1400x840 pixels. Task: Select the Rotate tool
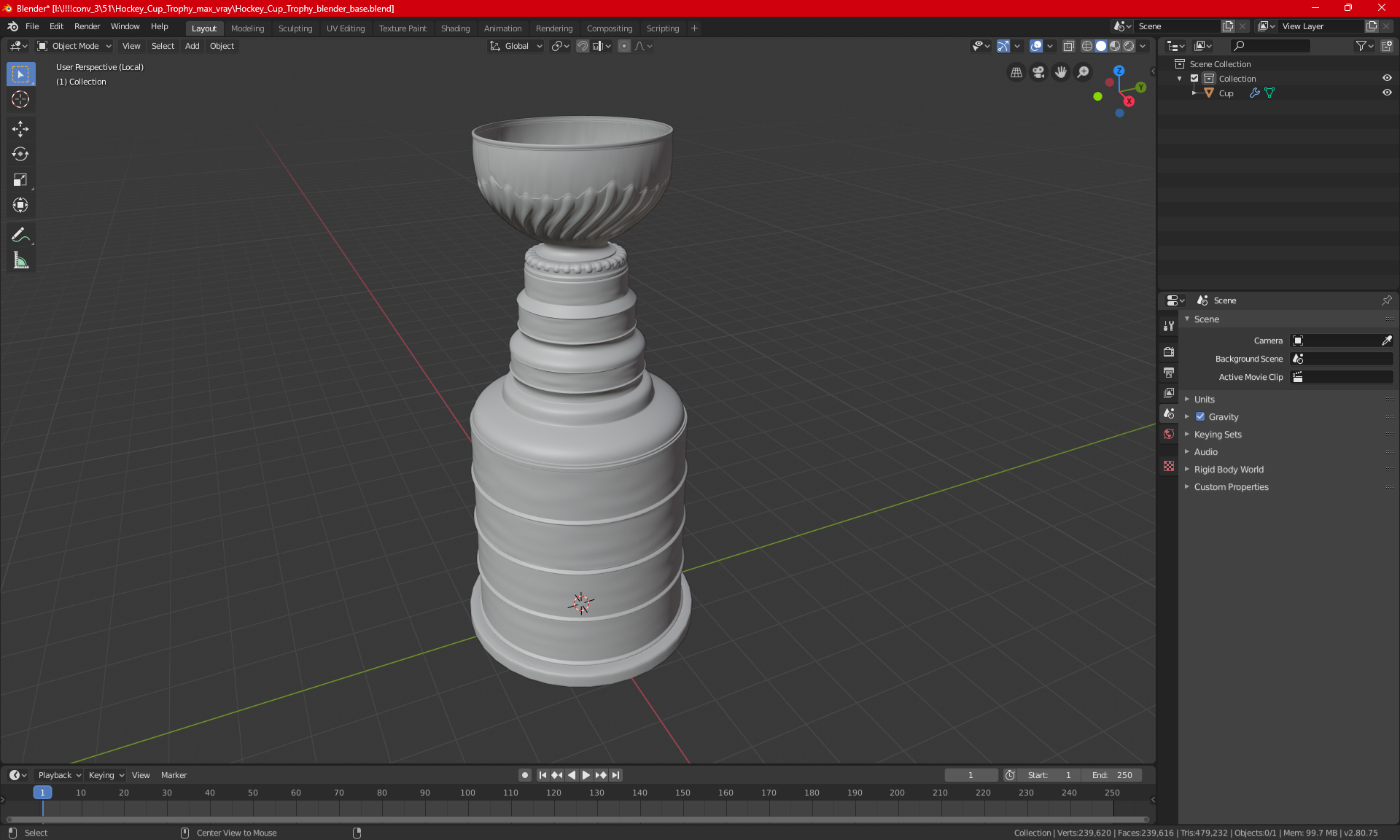pyautogui.click(x=20, y=154)
